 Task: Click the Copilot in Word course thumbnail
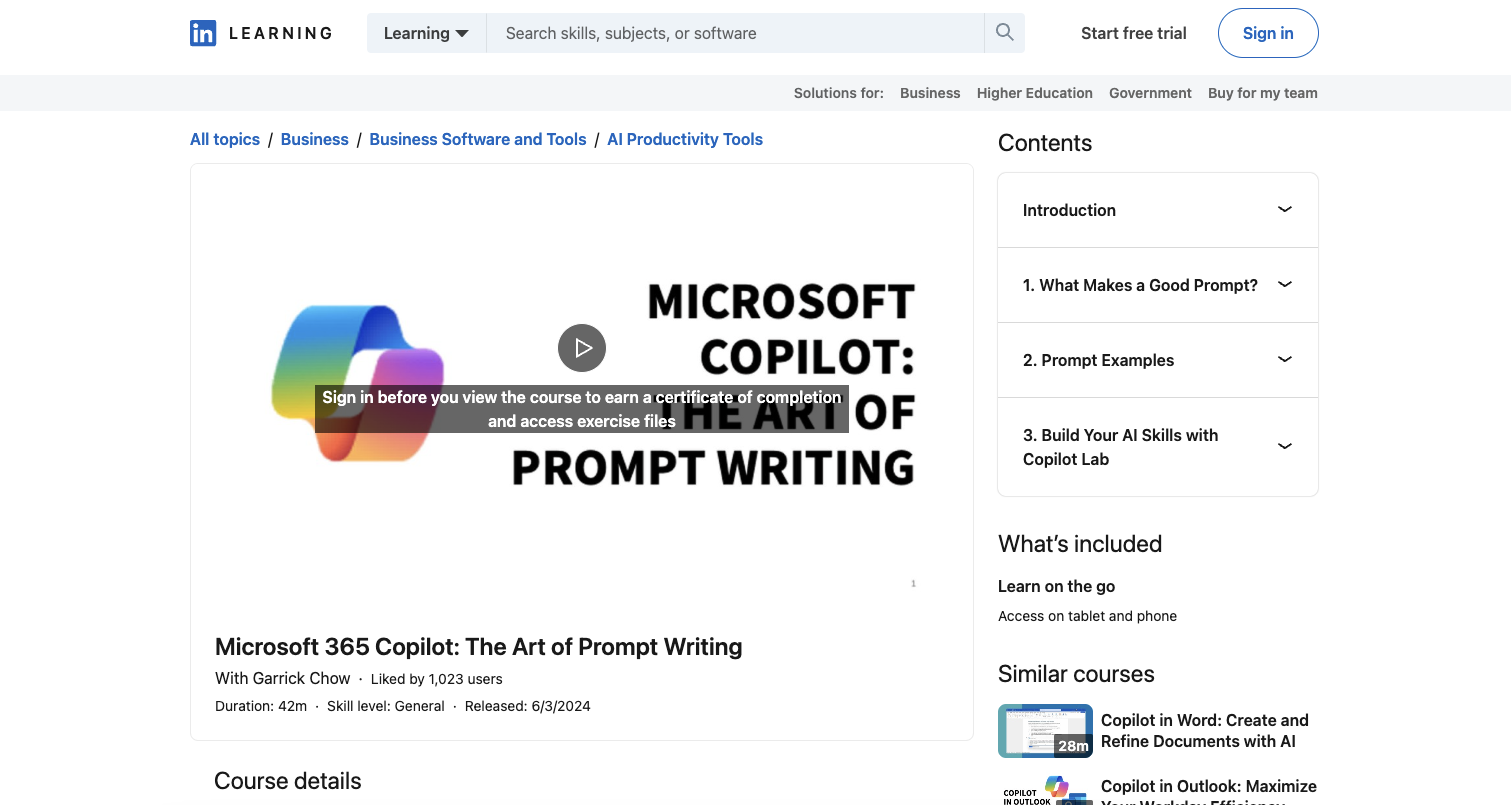(1044, 730)
